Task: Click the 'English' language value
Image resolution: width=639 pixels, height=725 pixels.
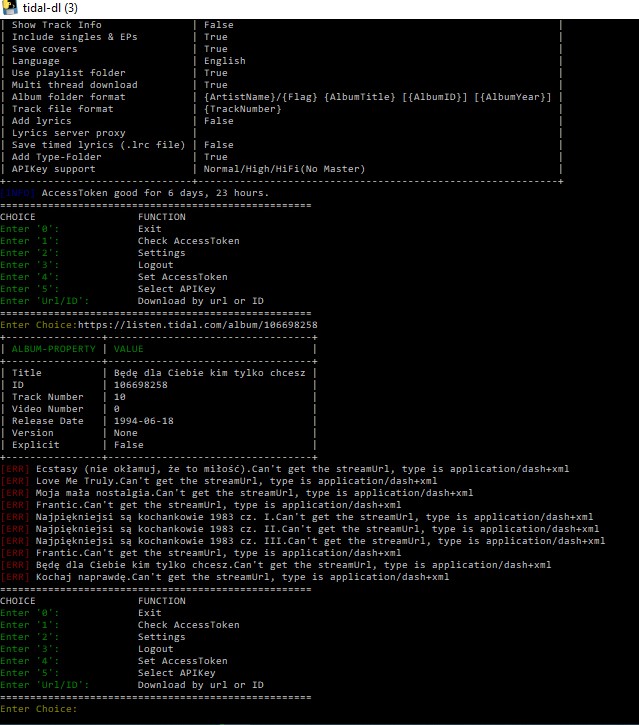Action: (x=225, y=61)
